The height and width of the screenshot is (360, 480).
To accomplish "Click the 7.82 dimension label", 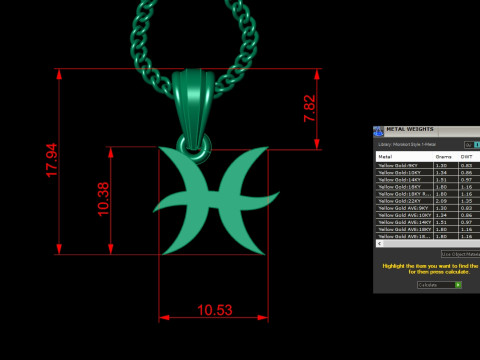I will tap(309, 108).
